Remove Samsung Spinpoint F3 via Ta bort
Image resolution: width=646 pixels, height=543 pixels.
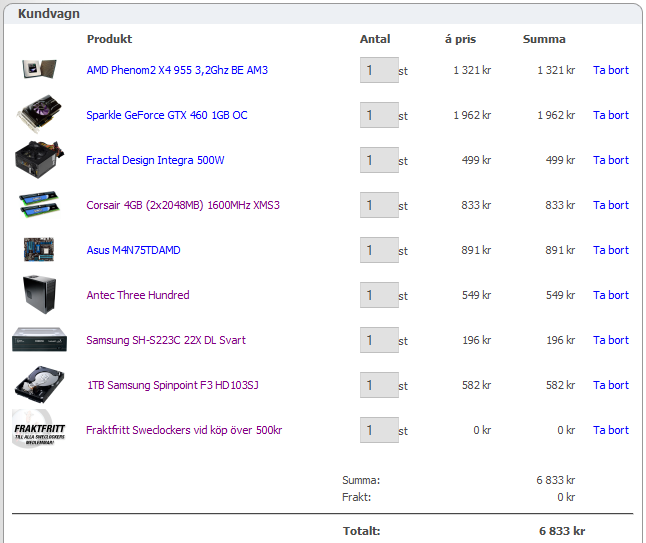pyautogui.click(x=611, y=385)
